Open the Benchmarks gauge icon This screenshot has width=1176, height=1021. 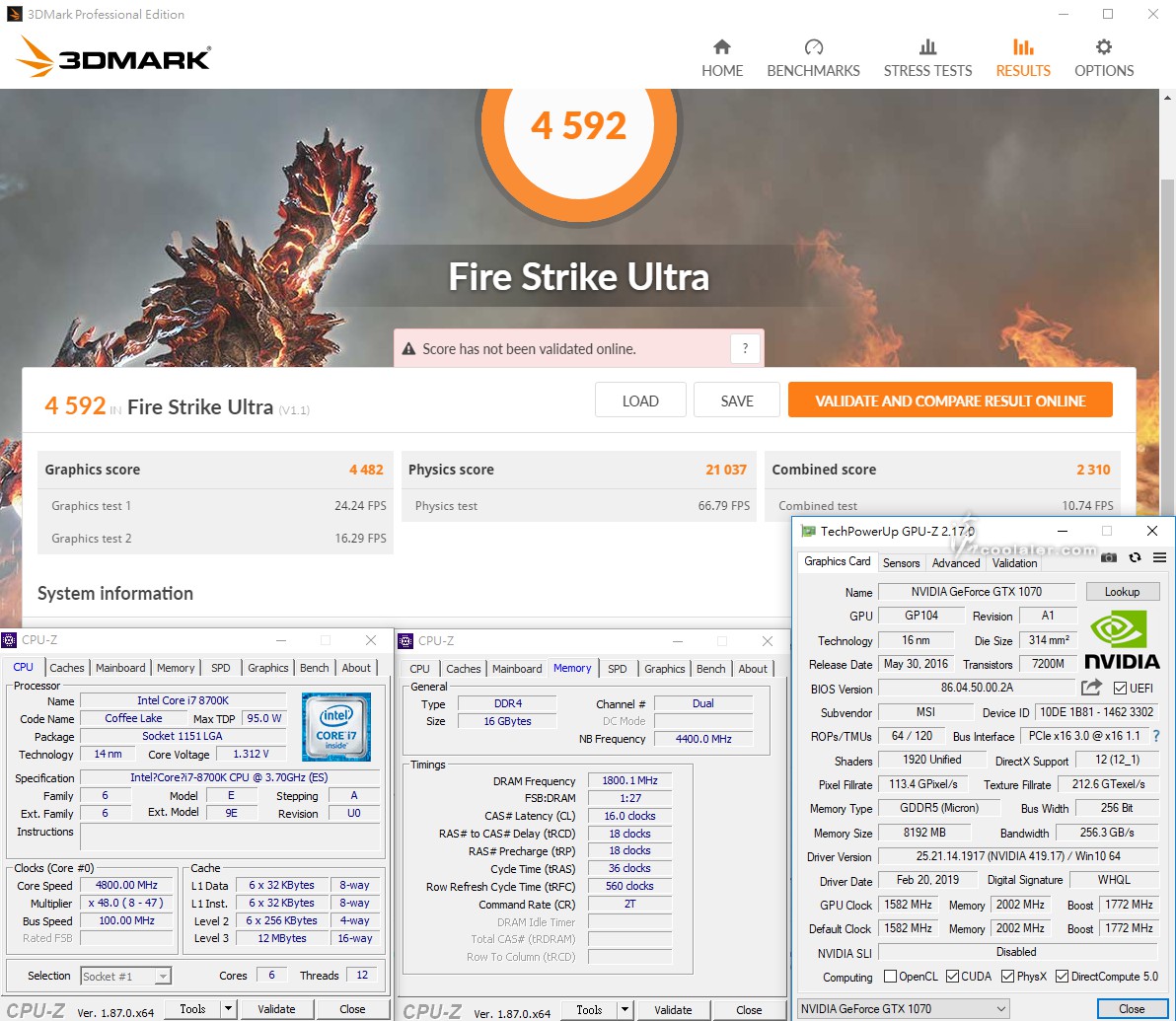(813, 47)
